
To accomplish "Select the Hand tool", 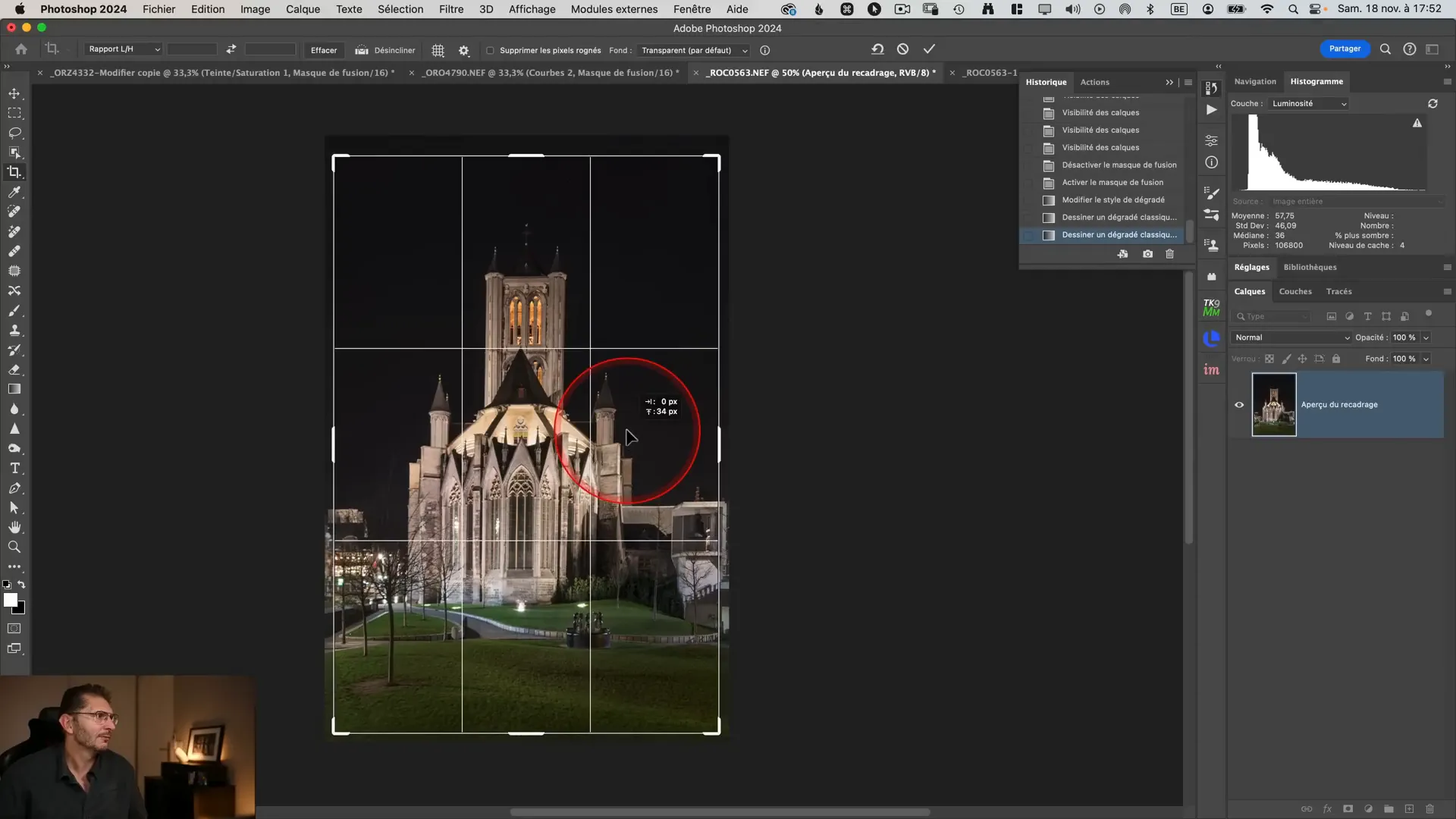I will (14, 527).
